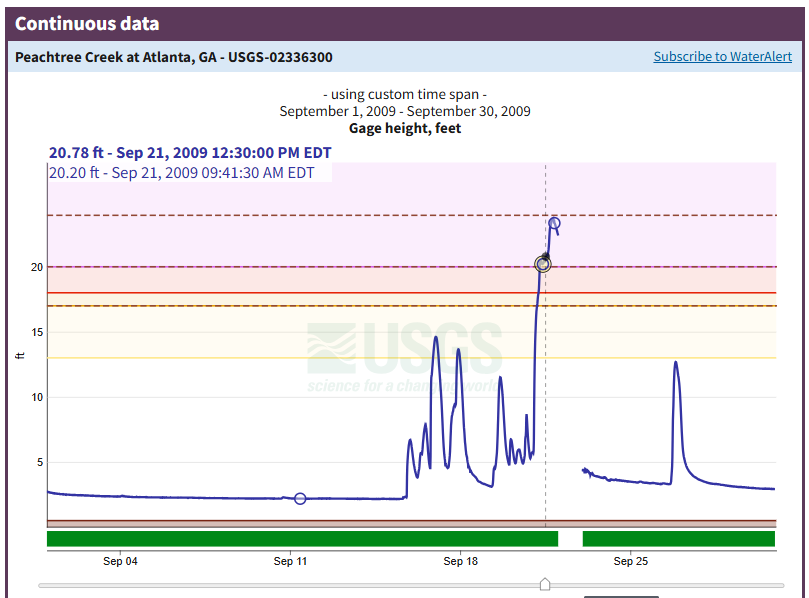Viewport: 809px width, 598px height.
Task: Open the custom time span selector text
Action: coord(404,94)
